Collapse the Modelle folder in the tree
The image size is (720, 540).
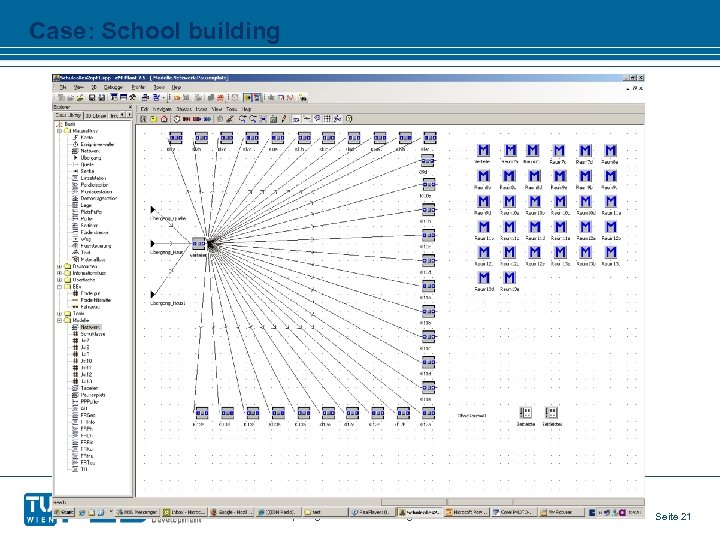coord(59,321)
